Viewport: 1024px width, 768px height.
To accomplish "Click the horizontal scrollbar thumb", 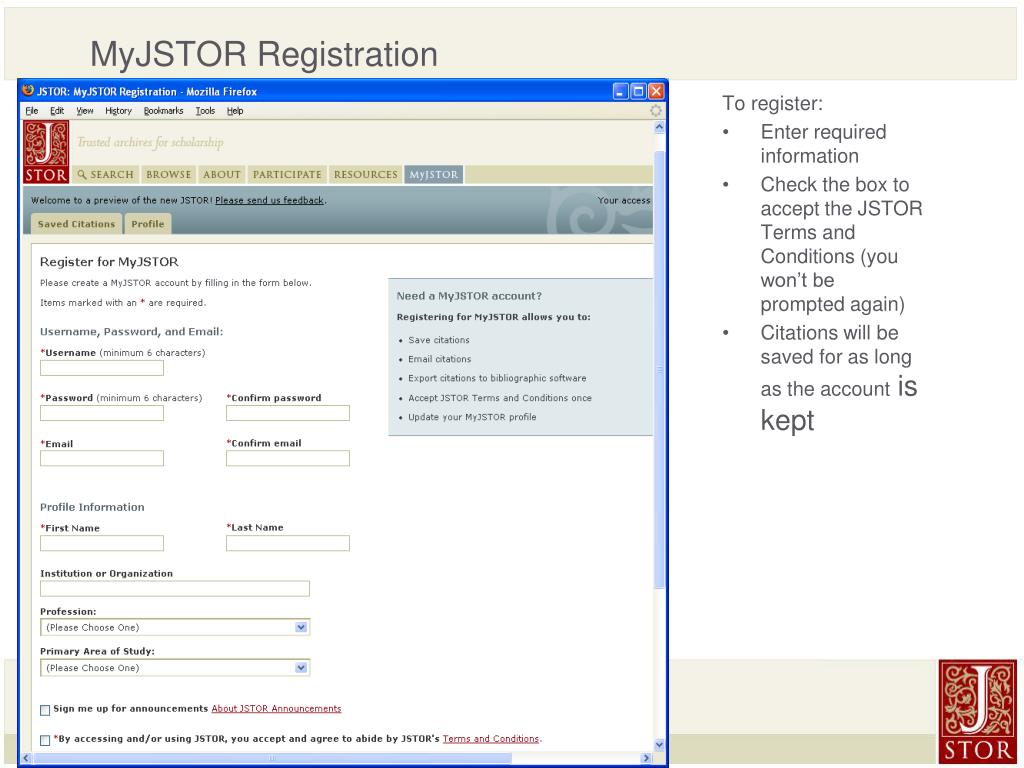I will coord(272,758).
